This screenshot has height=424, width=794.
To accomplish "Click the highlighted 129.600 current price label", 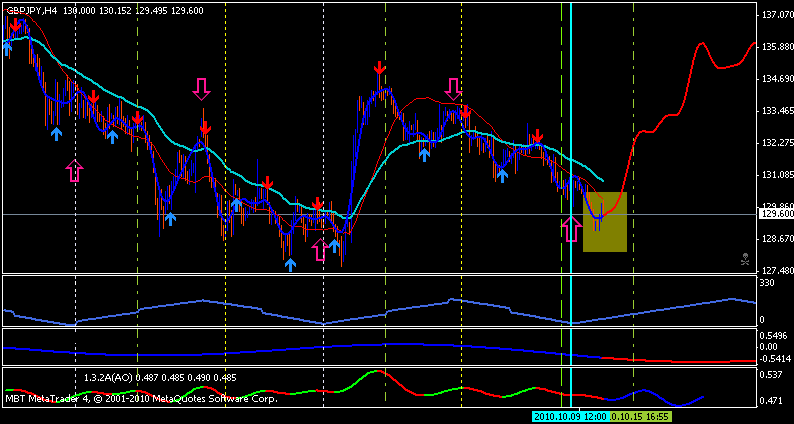I will (776, 214).
